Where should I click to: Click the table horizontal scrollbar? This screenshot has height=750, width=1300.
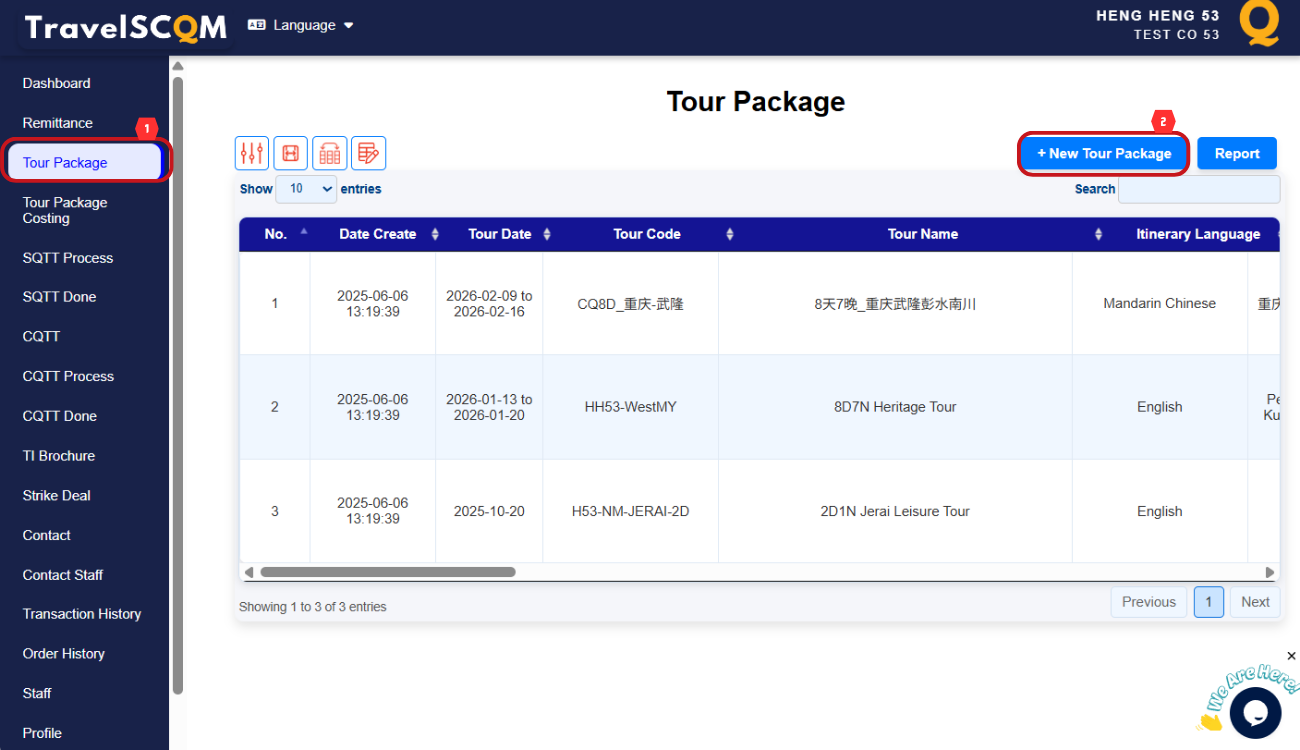point(388,572)
